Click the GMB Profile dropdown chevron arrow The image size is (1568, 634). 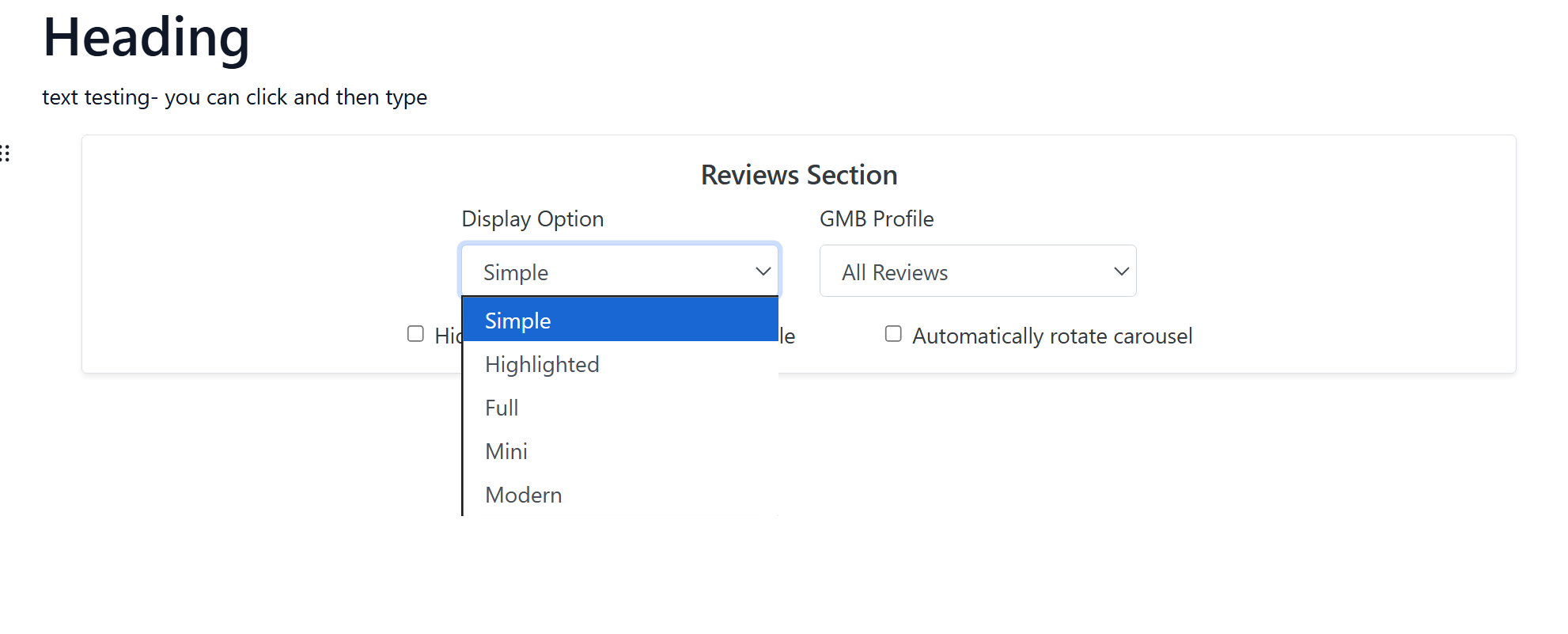[1120, 271]
